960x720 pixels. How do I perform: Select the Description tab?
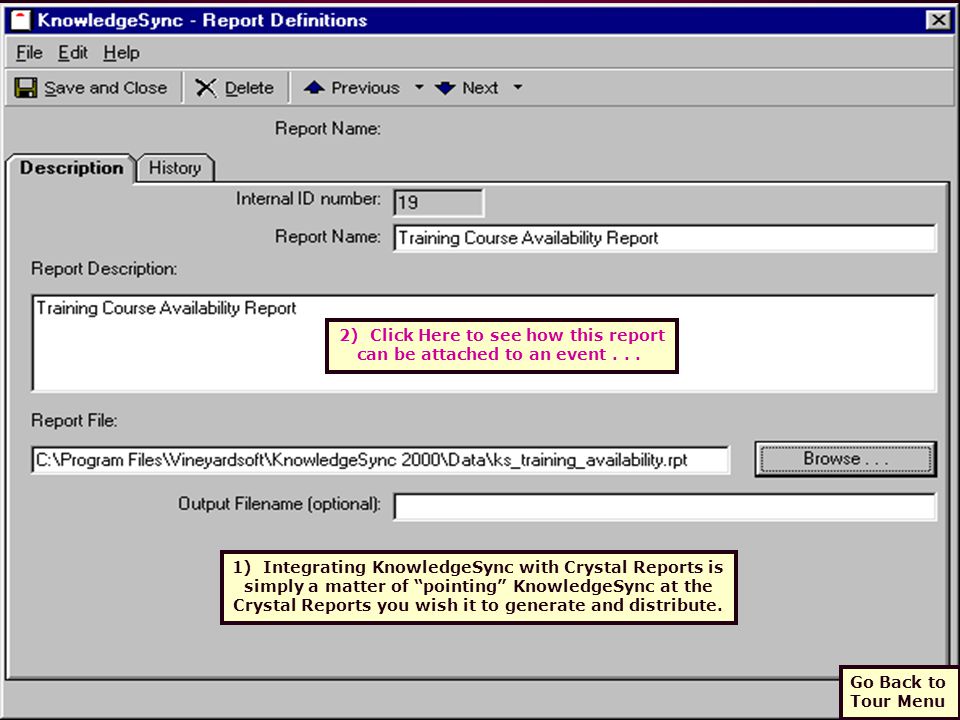click(71, 168)
